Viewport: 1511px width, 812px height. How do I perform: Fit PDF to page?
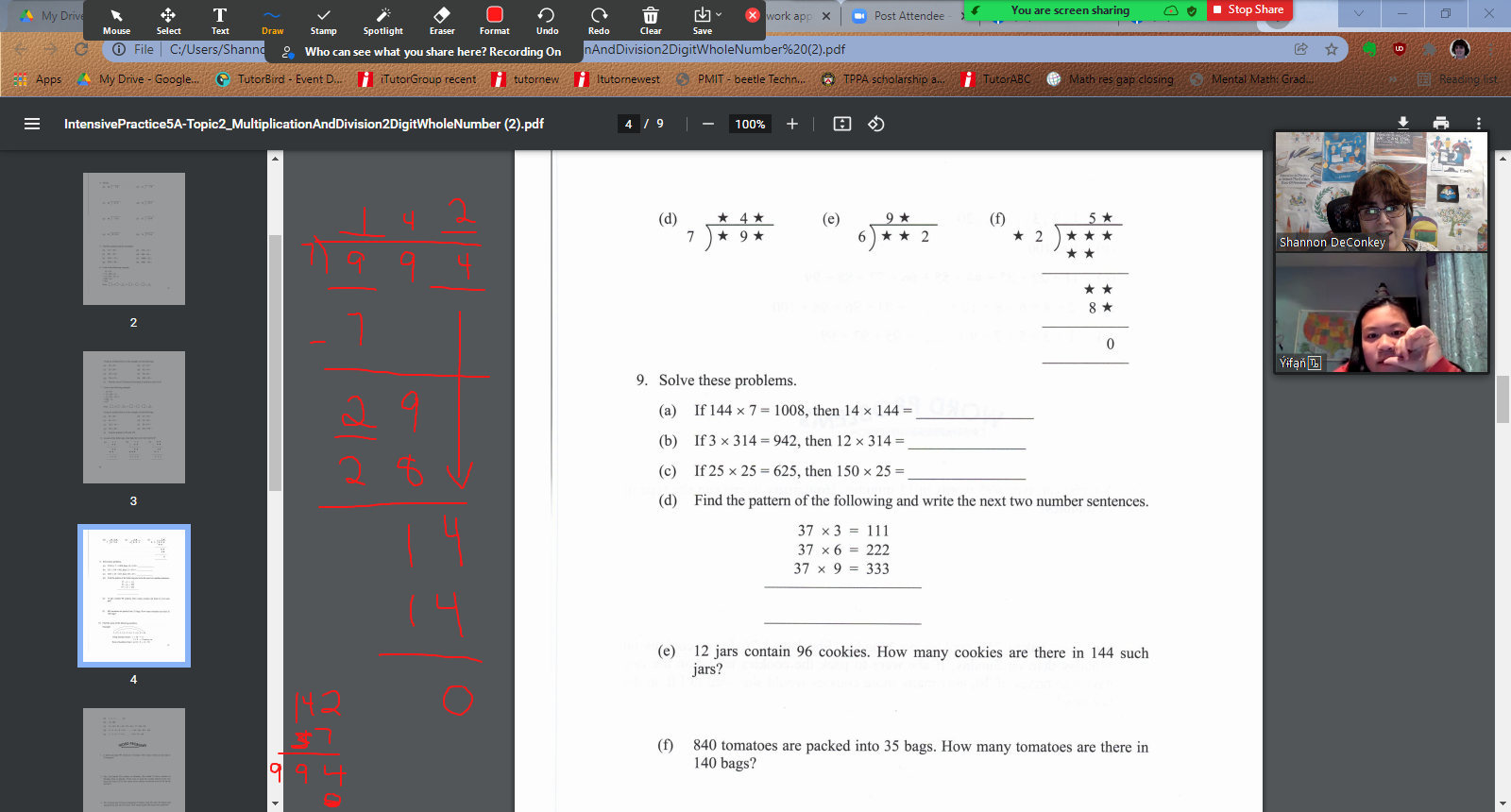tap(842, 124)
